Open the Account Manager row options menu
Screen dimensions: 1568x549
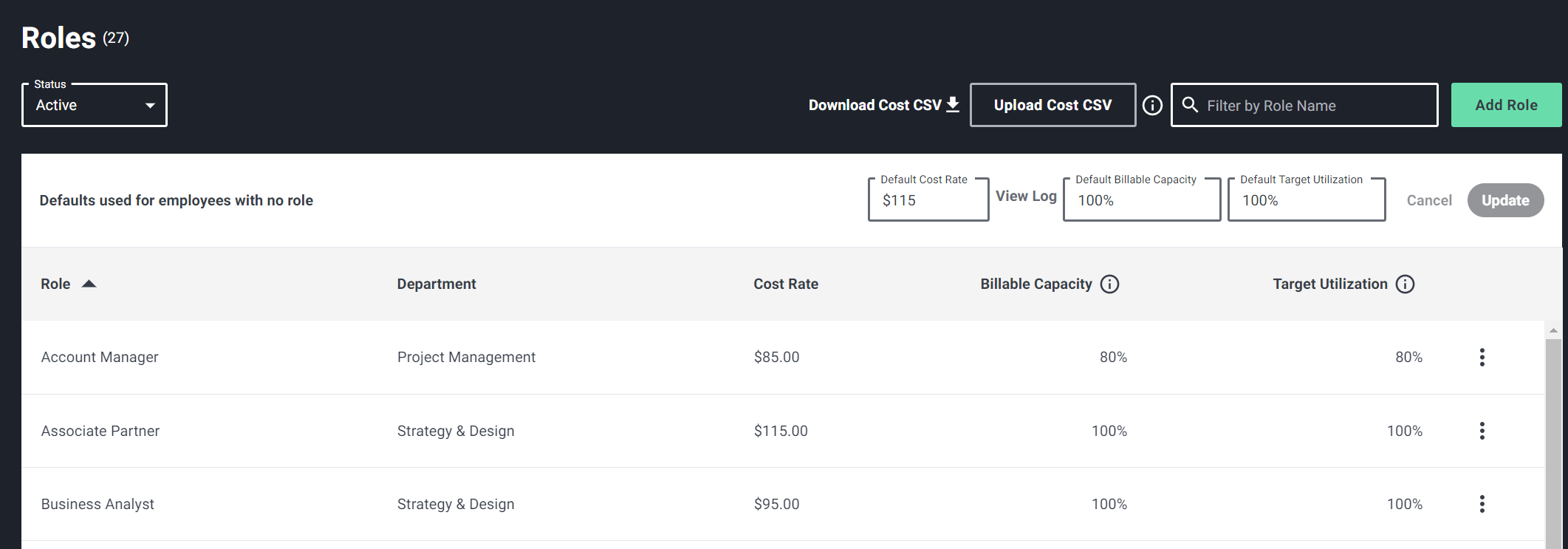[x=1482, y=358]
